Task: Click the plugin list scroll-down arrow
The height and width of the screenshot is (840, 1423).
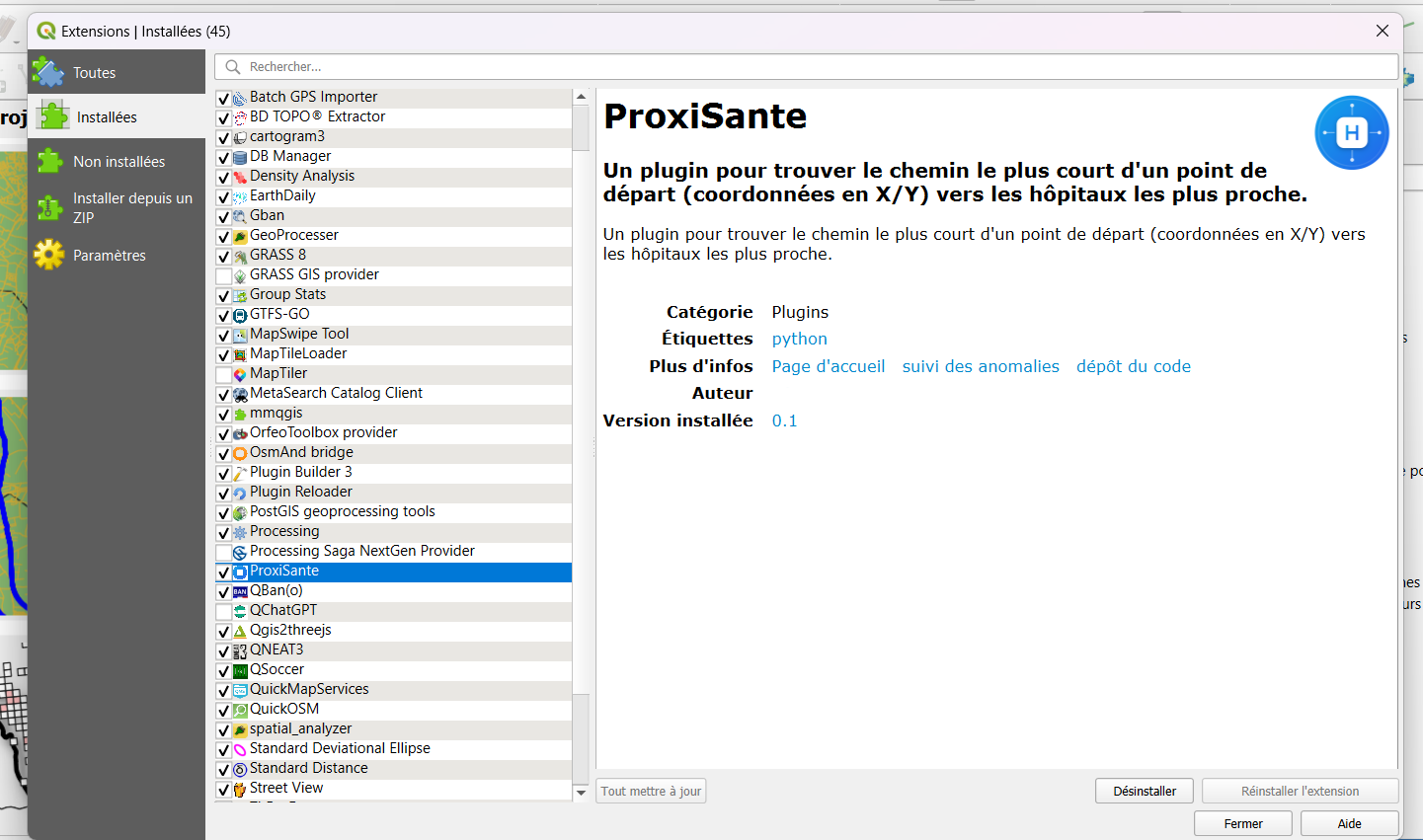Action: [x=581, y=792]
